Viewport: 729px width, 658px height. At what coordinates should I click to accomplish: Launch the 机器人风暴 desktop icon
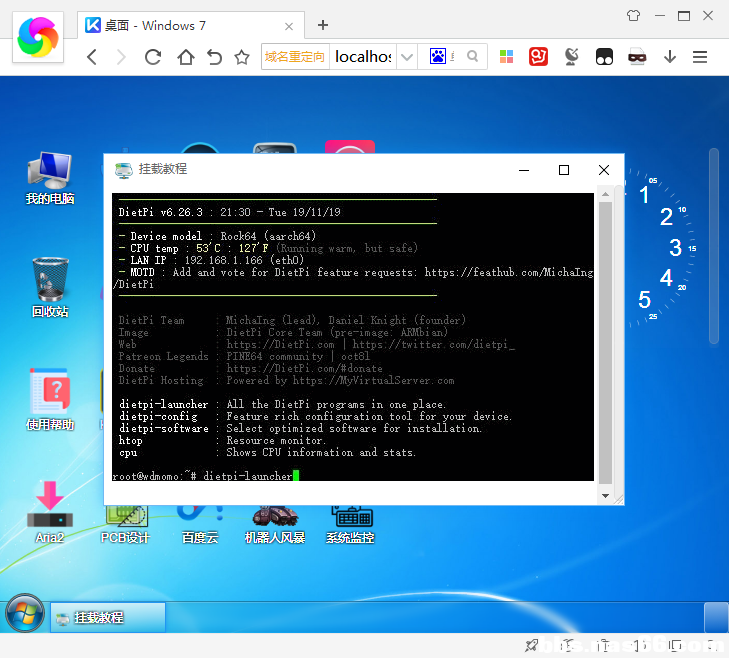(x=275, y=525)
